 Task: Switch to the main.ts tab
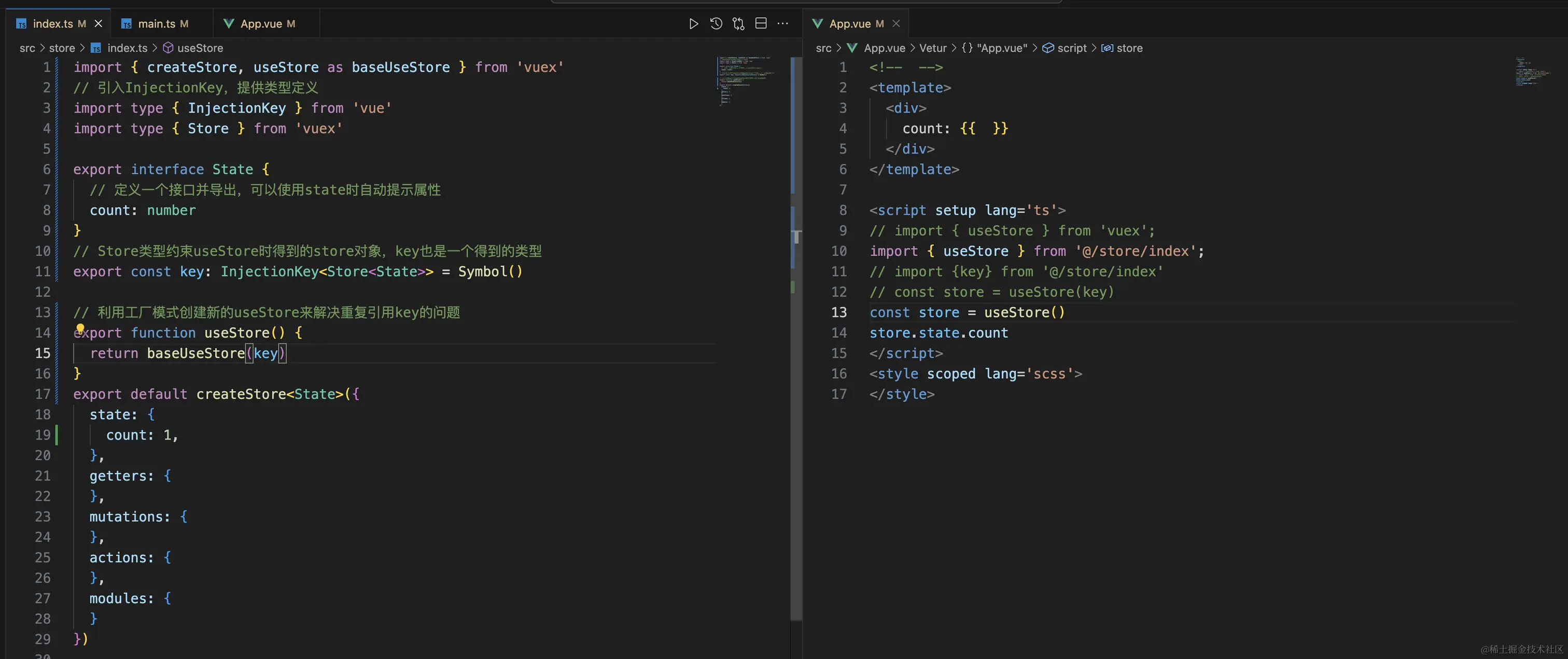[x=156, y=24]
